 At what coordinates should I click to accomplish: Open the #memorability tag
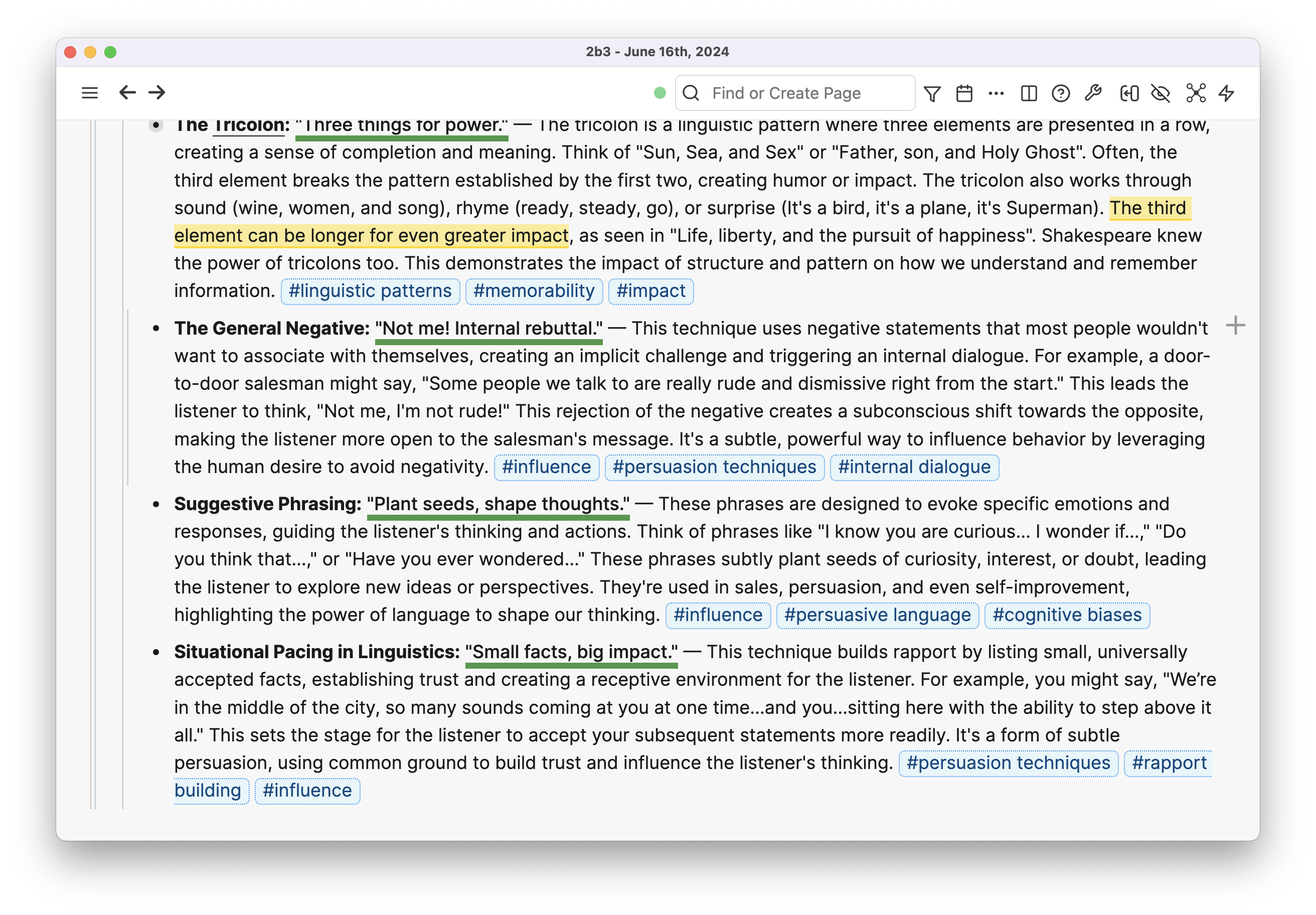[534, 291]
